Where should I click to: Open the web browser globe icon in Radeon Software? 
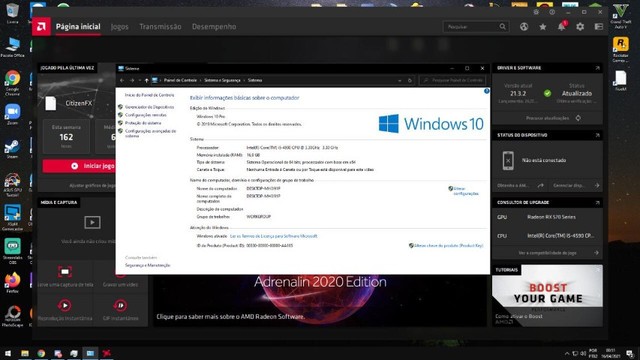(524, 27)
